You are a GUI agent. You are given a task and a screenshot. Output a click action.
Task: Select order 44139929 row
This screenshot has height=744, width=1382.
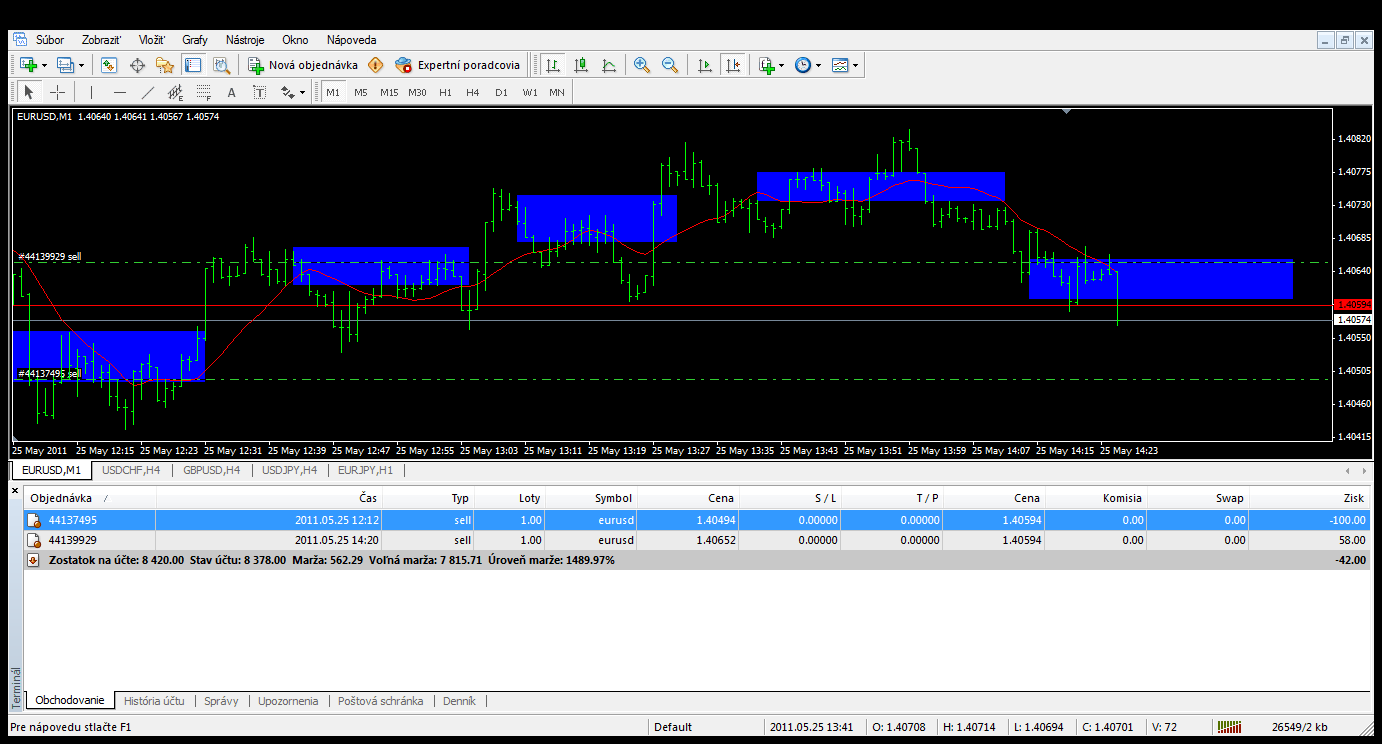(x=696, y=540)
